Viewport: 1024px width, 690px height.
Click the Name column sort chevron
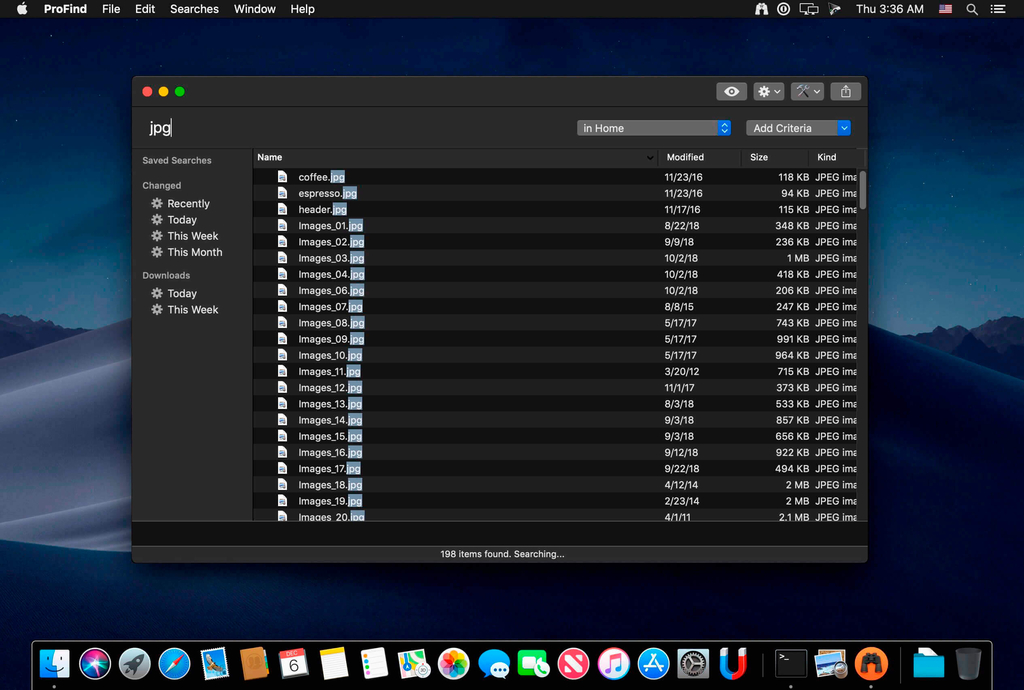[650, 158]
